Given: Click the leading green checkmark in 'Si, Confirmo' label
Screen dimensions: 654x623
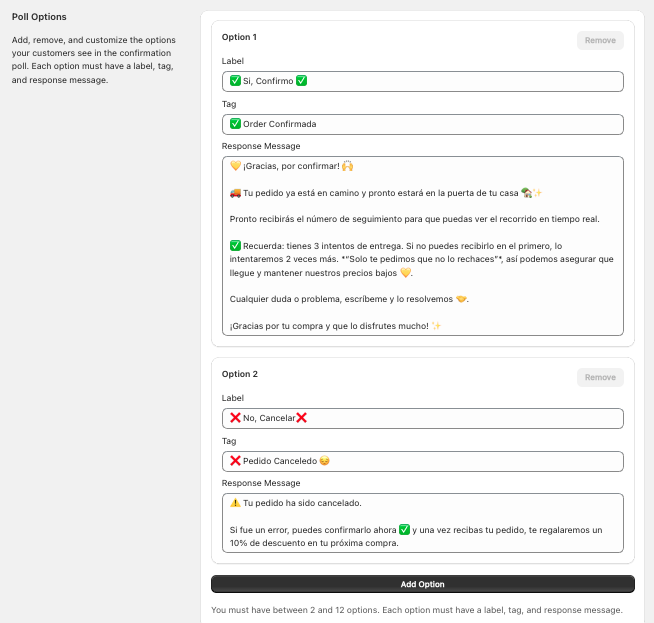Looking at the screenshot, I should click(x=235, y=81).
